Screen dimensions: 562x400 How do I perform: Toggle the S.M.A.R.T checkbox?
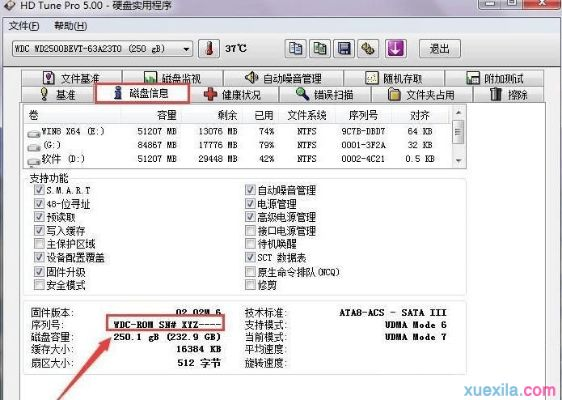[x=39, y=190]
